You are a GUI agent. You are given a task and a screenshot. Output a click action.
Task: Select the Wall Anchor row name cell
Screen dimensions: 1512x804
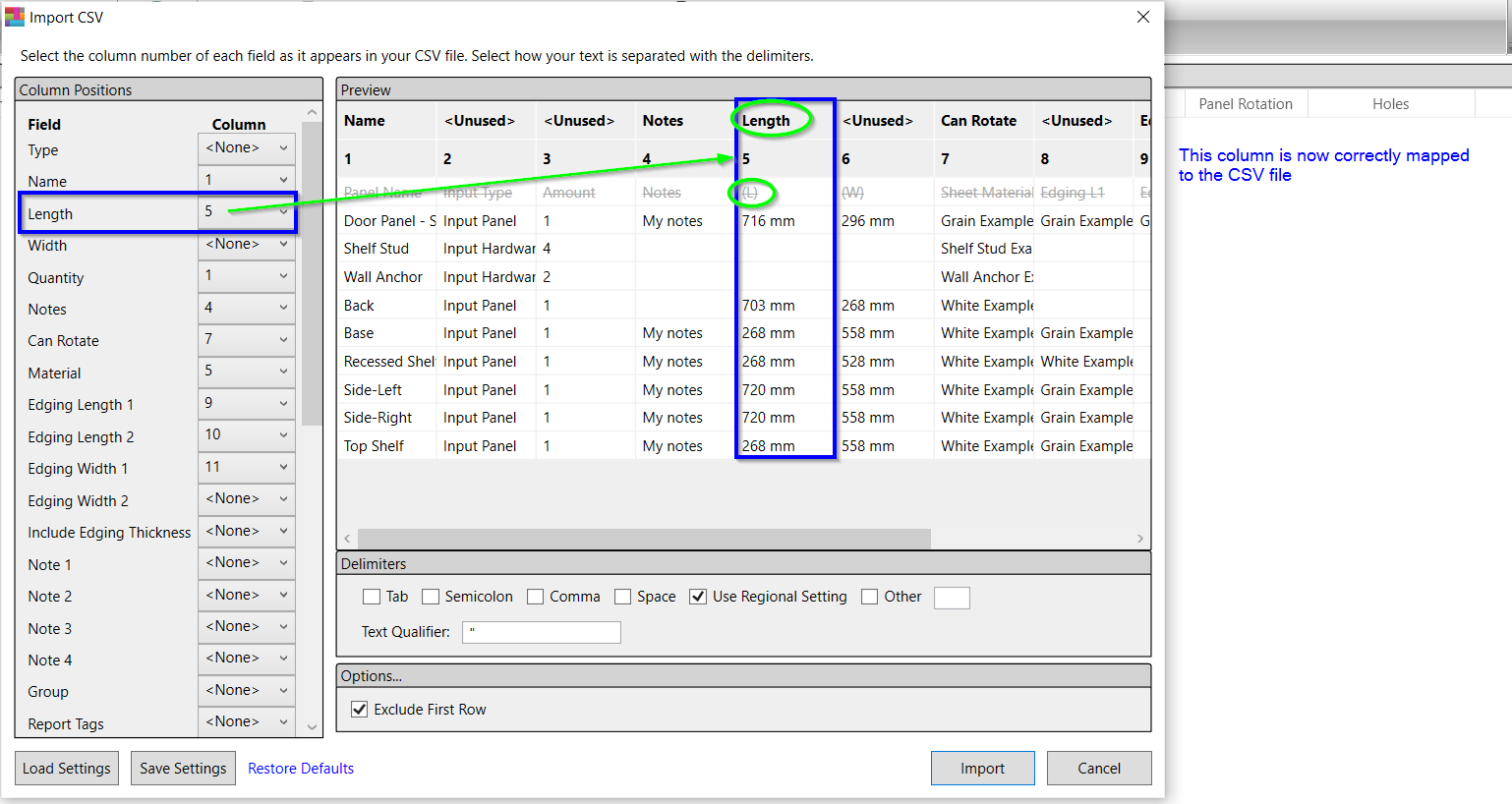(x=388, y=277)
